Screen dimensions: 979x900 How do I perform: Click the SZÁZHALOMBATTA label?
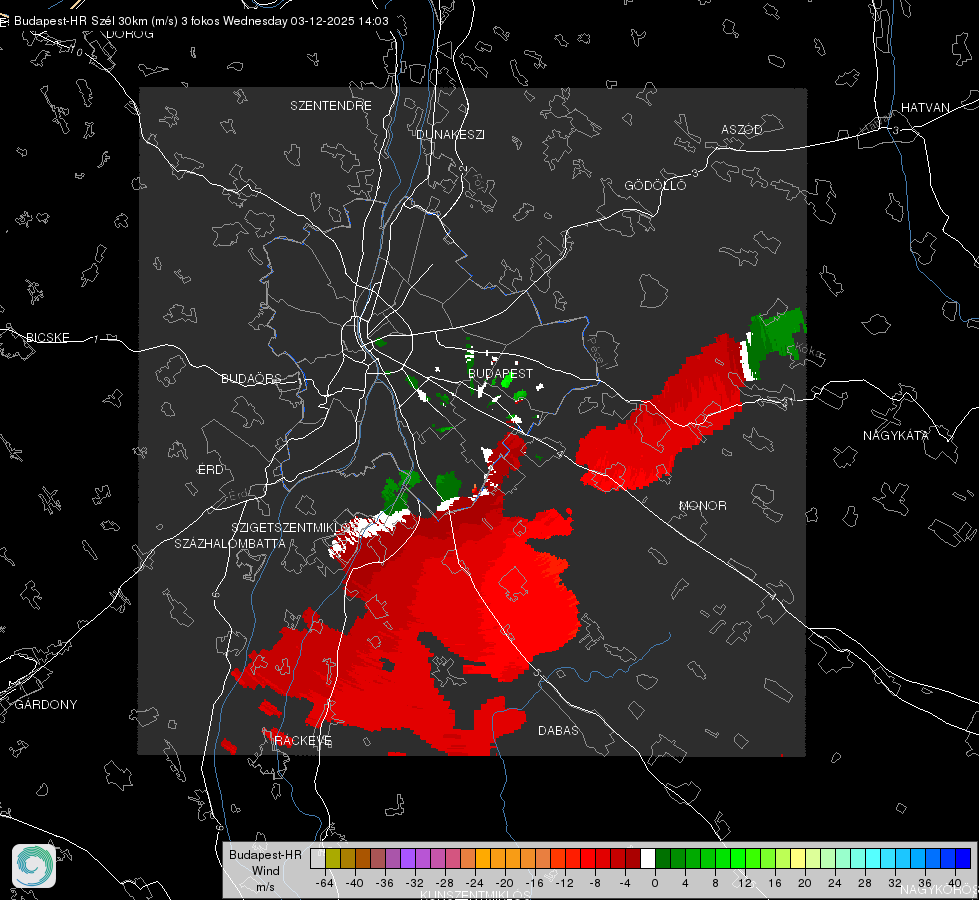pyautogui.click(x=230, y=543)
